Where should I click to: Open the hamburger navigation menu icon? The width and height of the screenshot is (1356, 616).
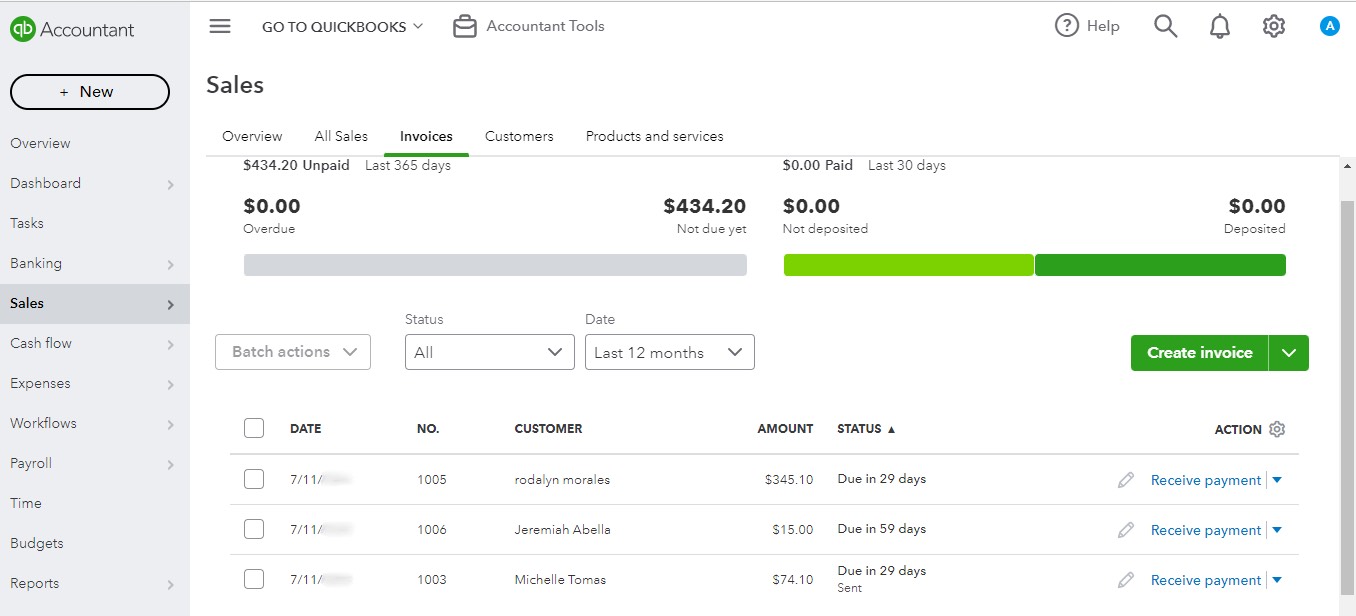(220, 27)
